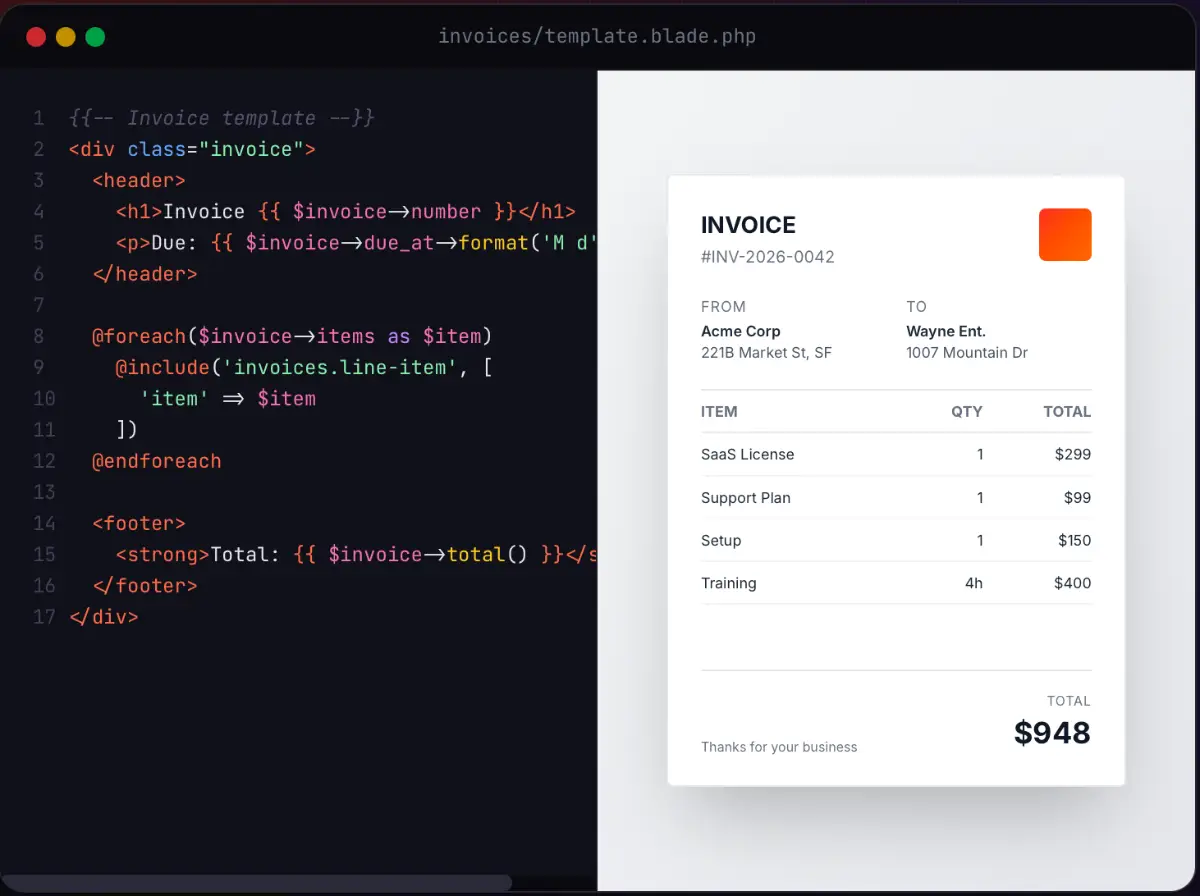Click the green maximize window button
Image resolution: width=1200 pixels, height=896 pixels.
[x=95, y=37]
